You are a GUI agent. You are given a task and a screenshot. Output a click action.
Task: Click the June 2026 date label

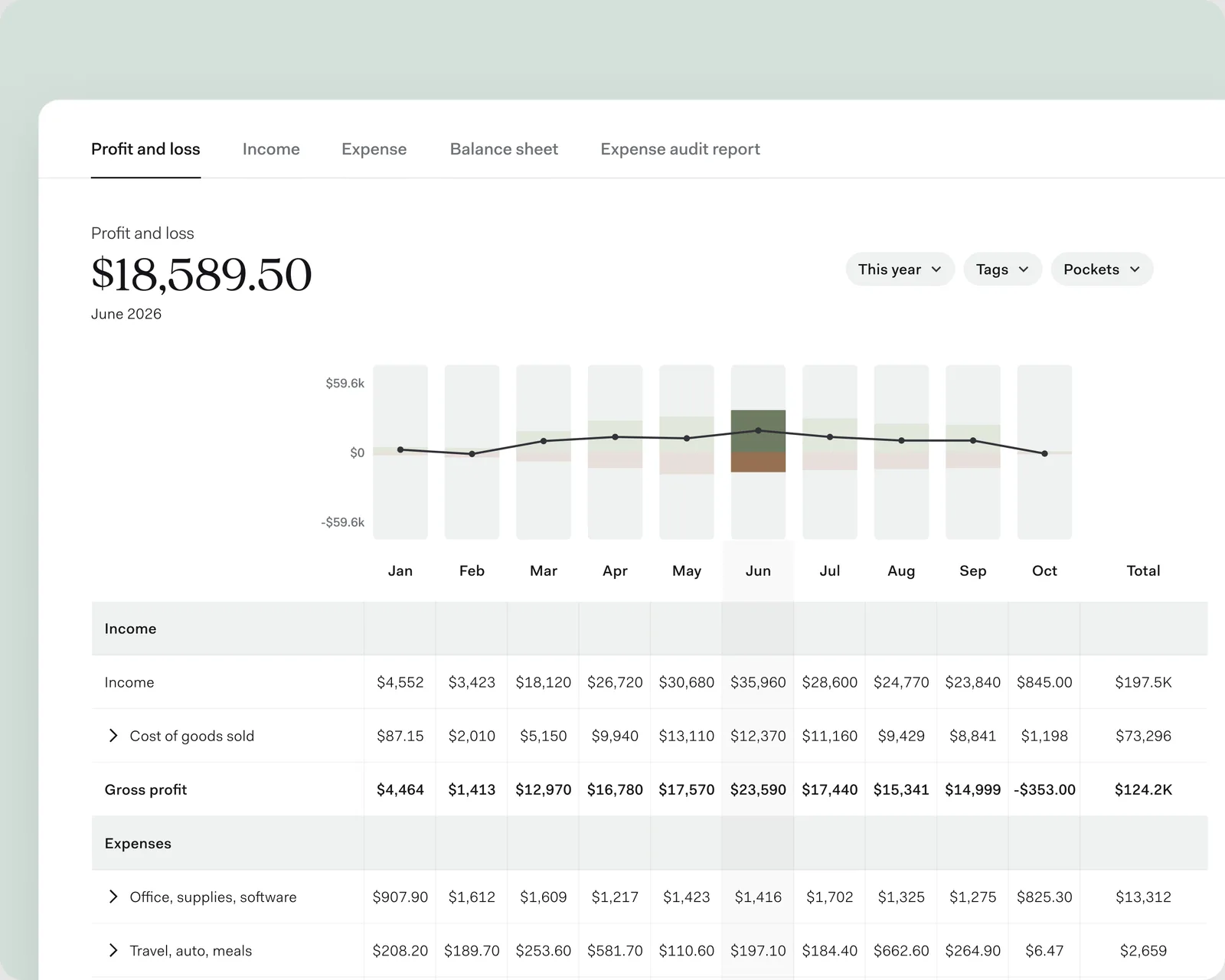tap(126, 314)
